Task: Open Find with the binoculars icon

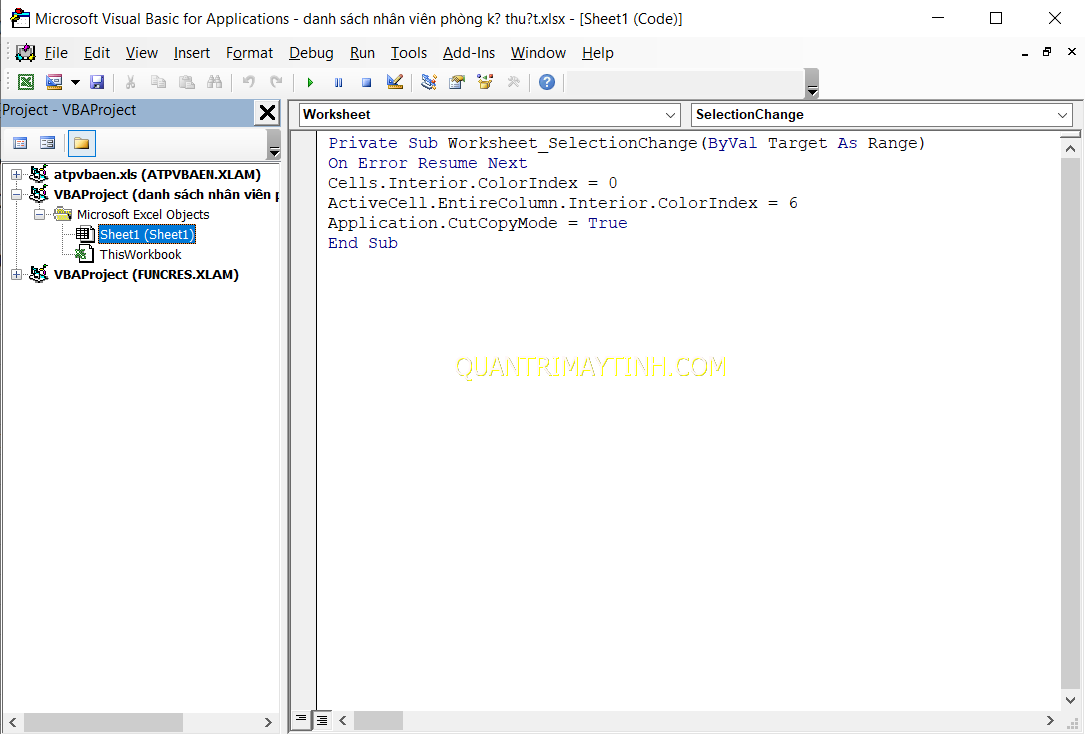Action: pyautogui.click(x=215, y=82)
